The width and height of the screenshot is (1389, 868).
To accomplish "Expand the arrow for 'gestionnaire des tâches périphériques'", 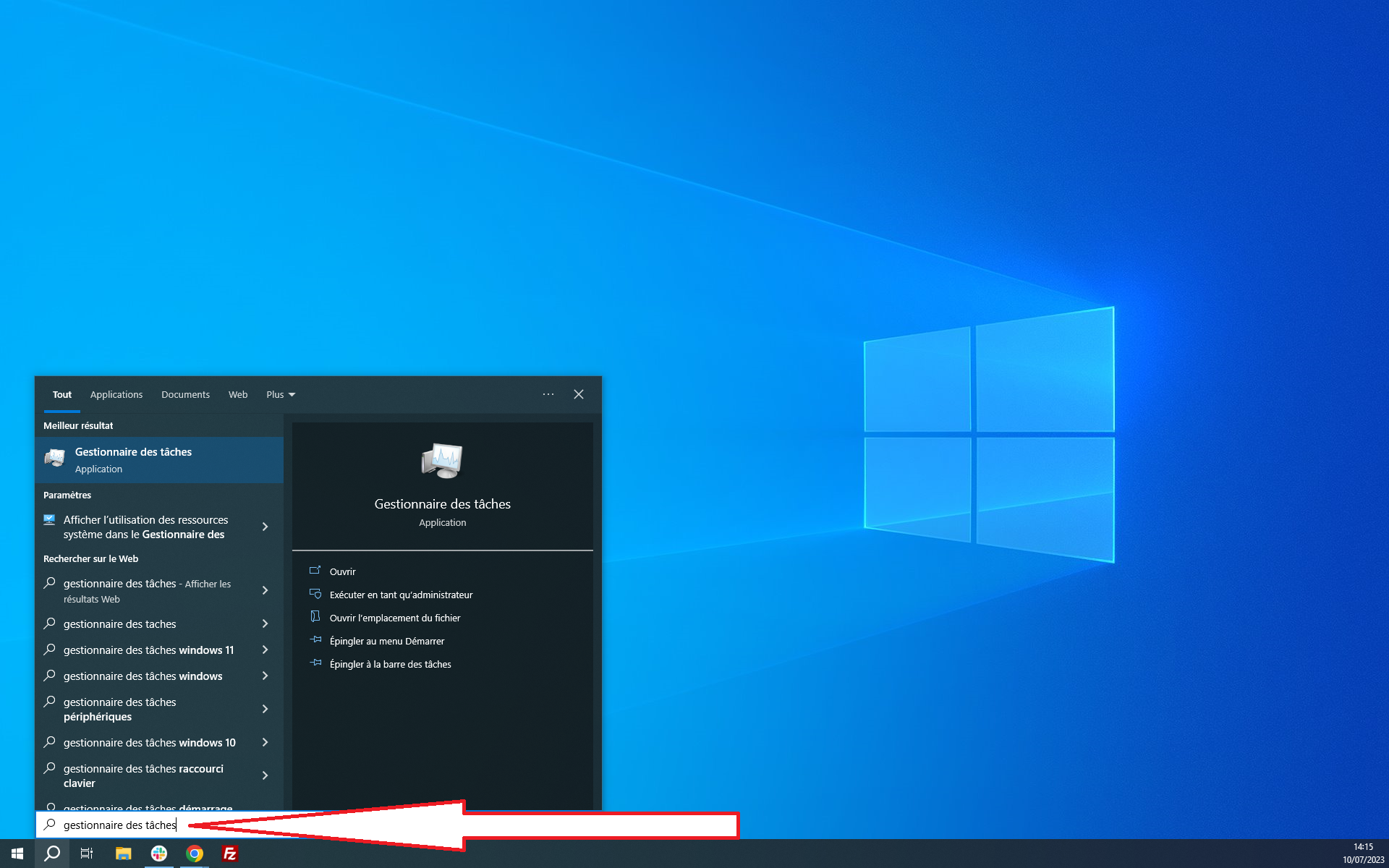I will tap(265, 709).
